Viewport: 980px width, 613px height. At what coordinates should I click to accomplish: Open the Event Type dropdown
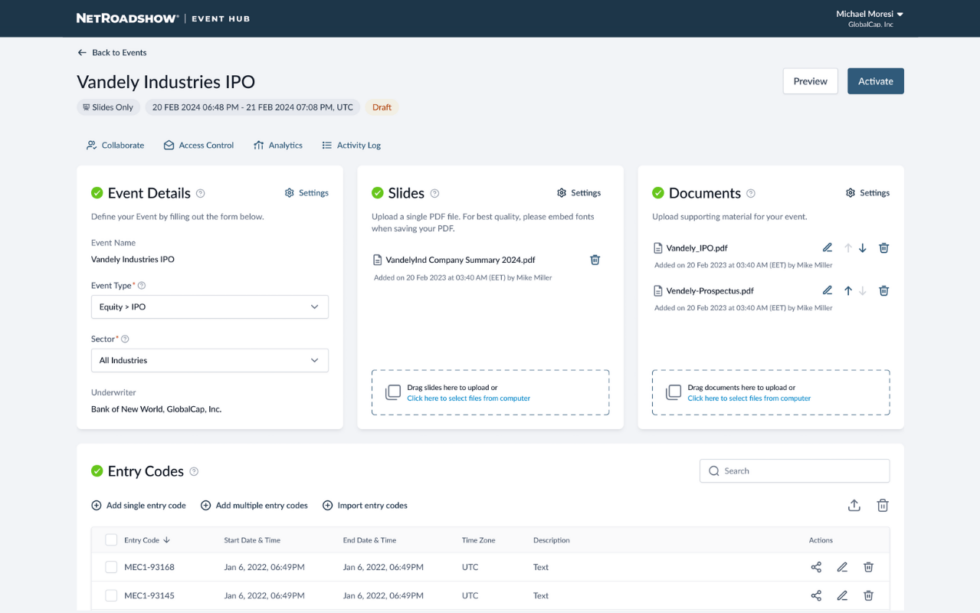coord(209,307)
